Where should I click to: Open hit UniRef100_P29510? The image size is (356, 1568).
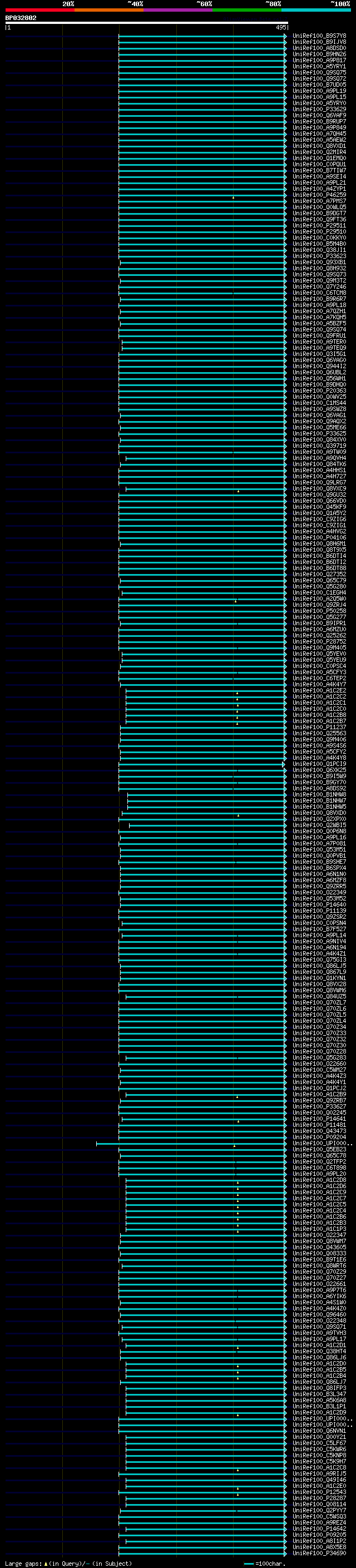319,232
